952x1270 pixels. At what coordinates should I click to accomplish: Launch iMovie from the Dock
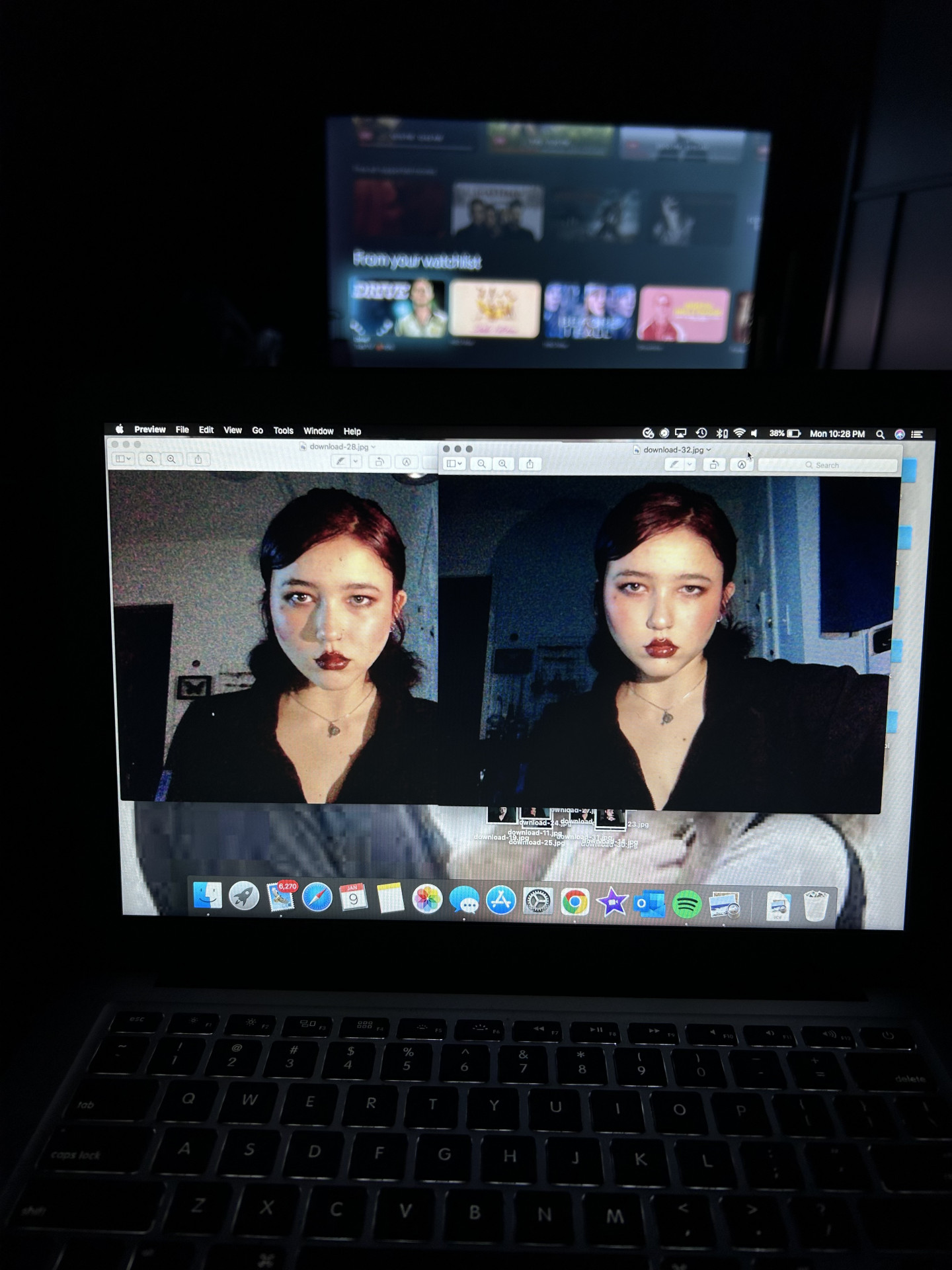click(x=612, y=902)
